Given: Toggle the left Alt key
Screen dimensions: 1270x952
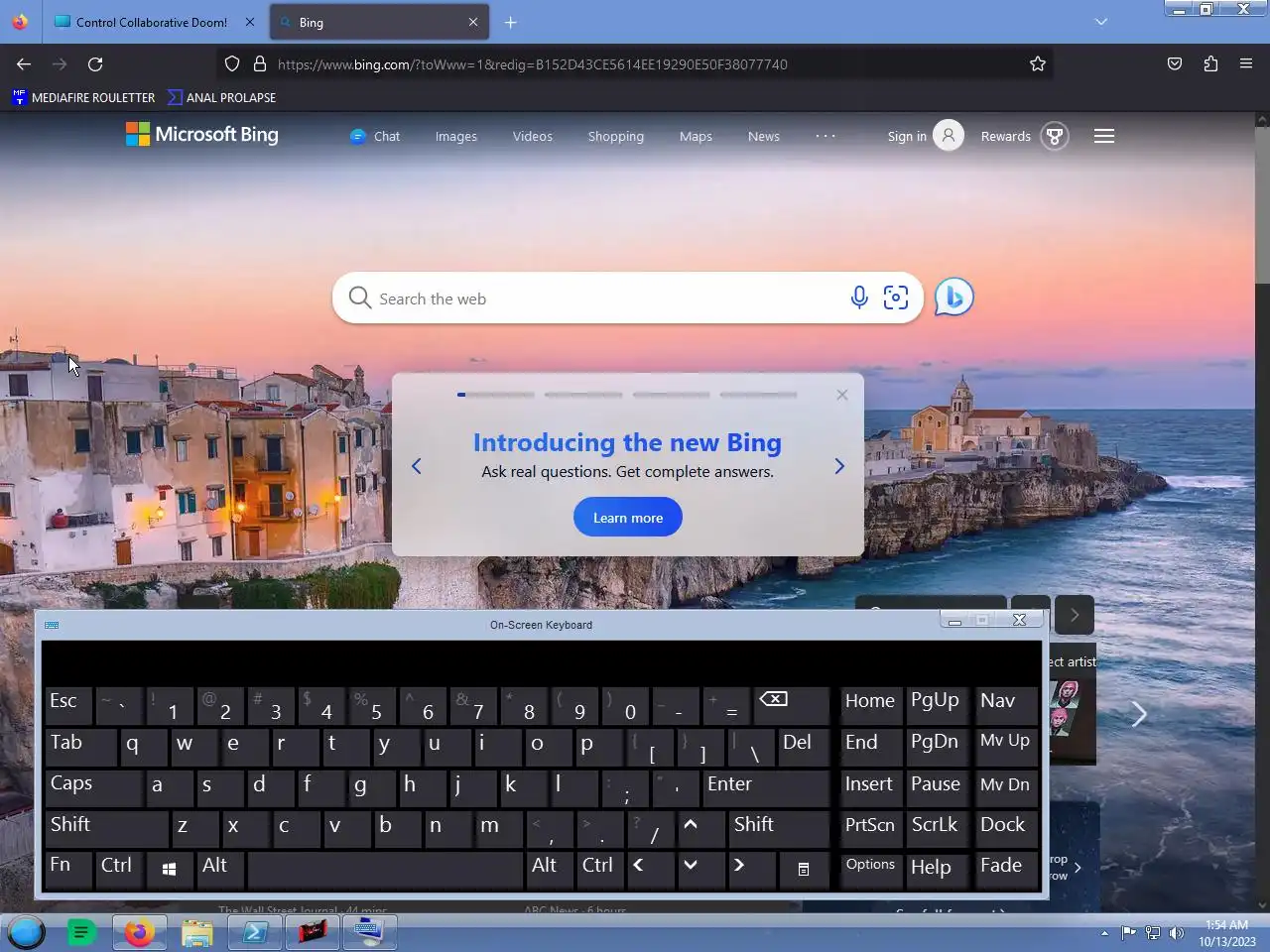Looking at the screenshot, I should point(220,870).
